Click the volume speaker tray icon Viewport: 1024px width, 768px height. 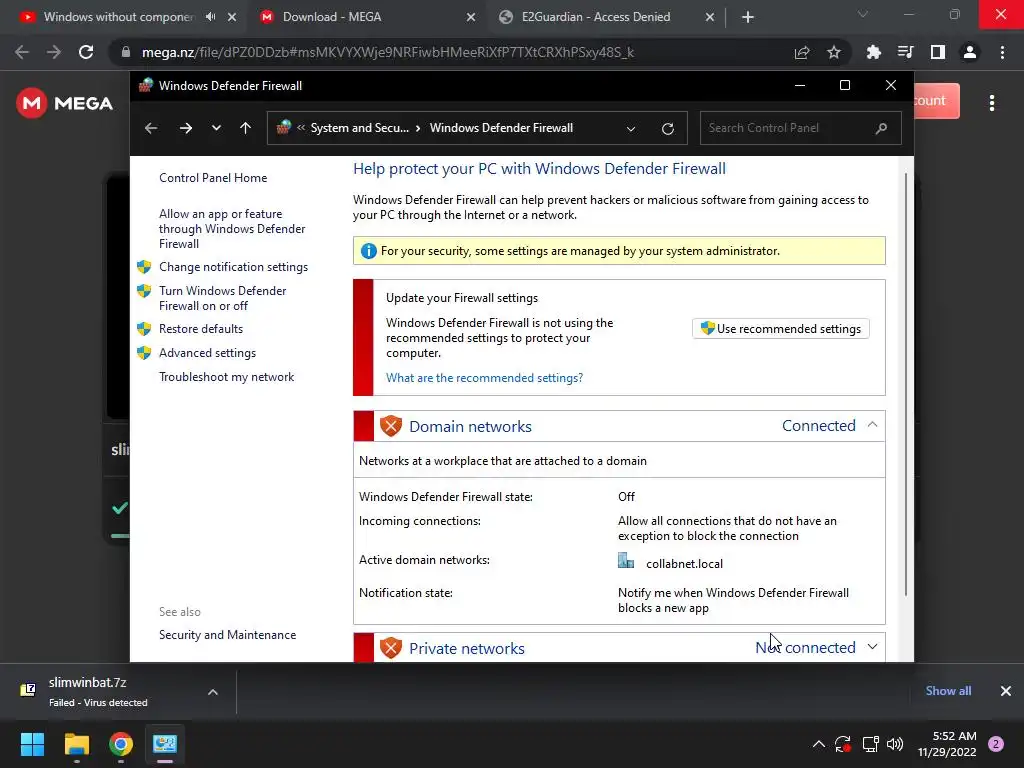pos(895,744)
